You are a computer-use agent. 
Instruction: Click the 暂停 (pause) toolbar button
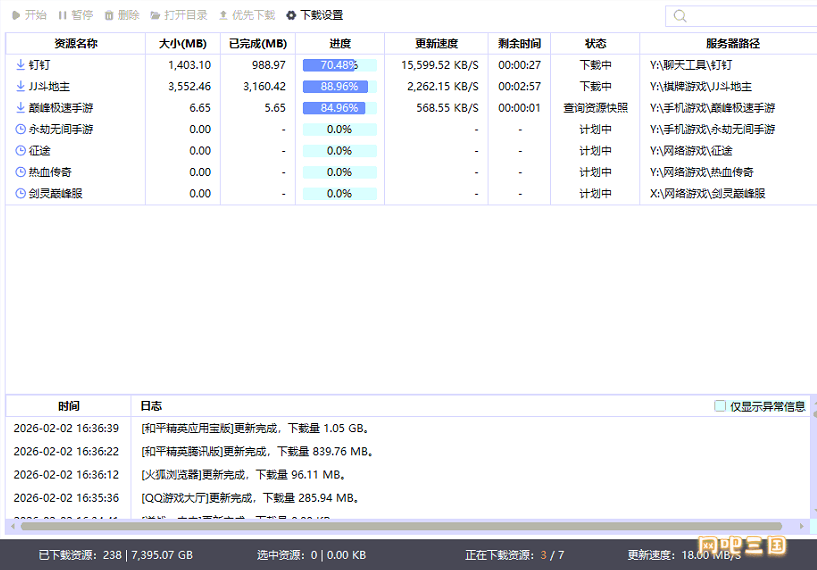76,15
